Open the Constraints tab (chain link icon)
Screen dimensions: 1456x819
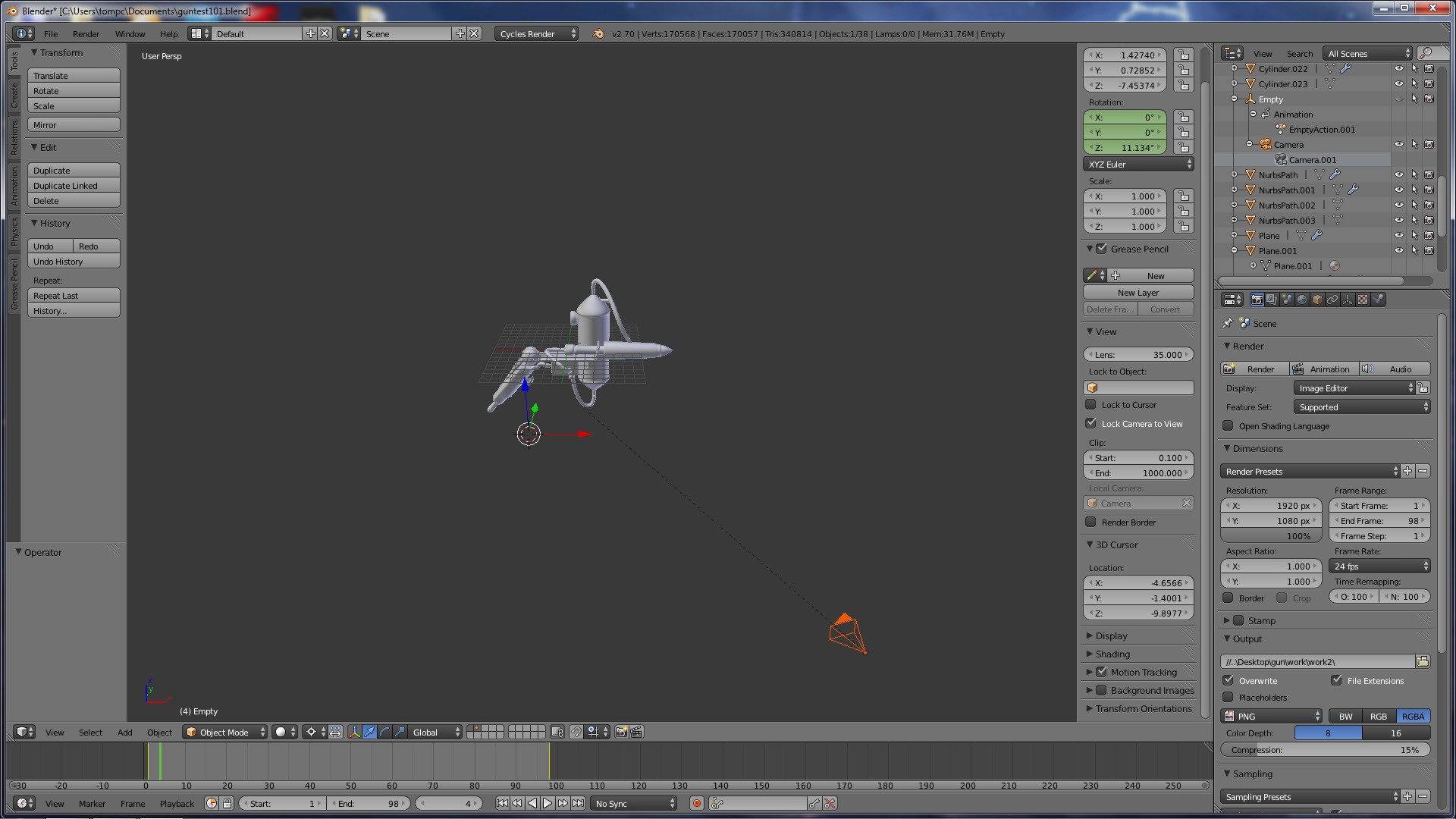[x=1332, y=300]
